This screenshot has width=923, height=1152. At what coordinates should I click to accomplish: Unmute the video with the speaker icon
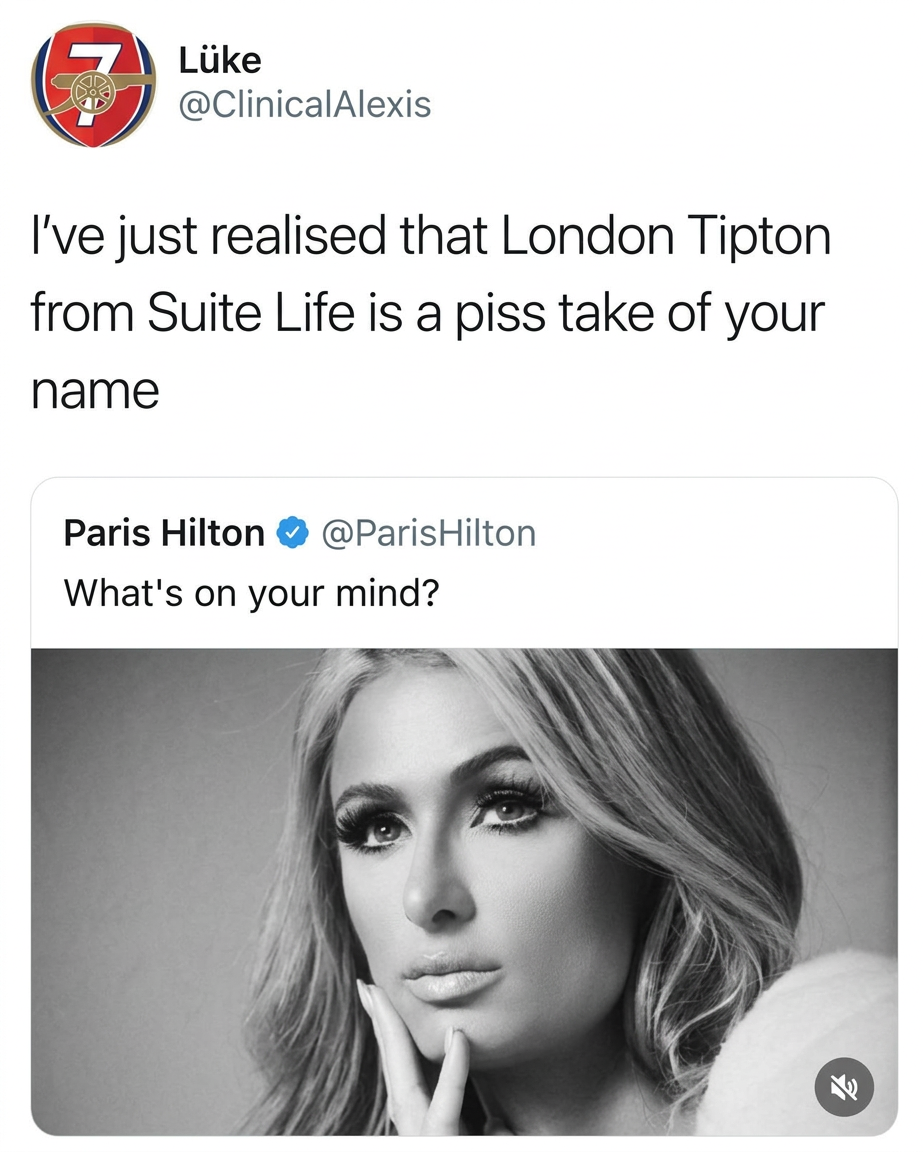844,1086
